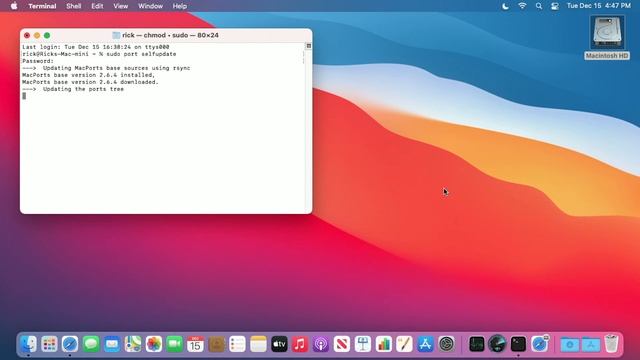Open the Apple menu
Screen dimensions: 640x360
(14, 6)
